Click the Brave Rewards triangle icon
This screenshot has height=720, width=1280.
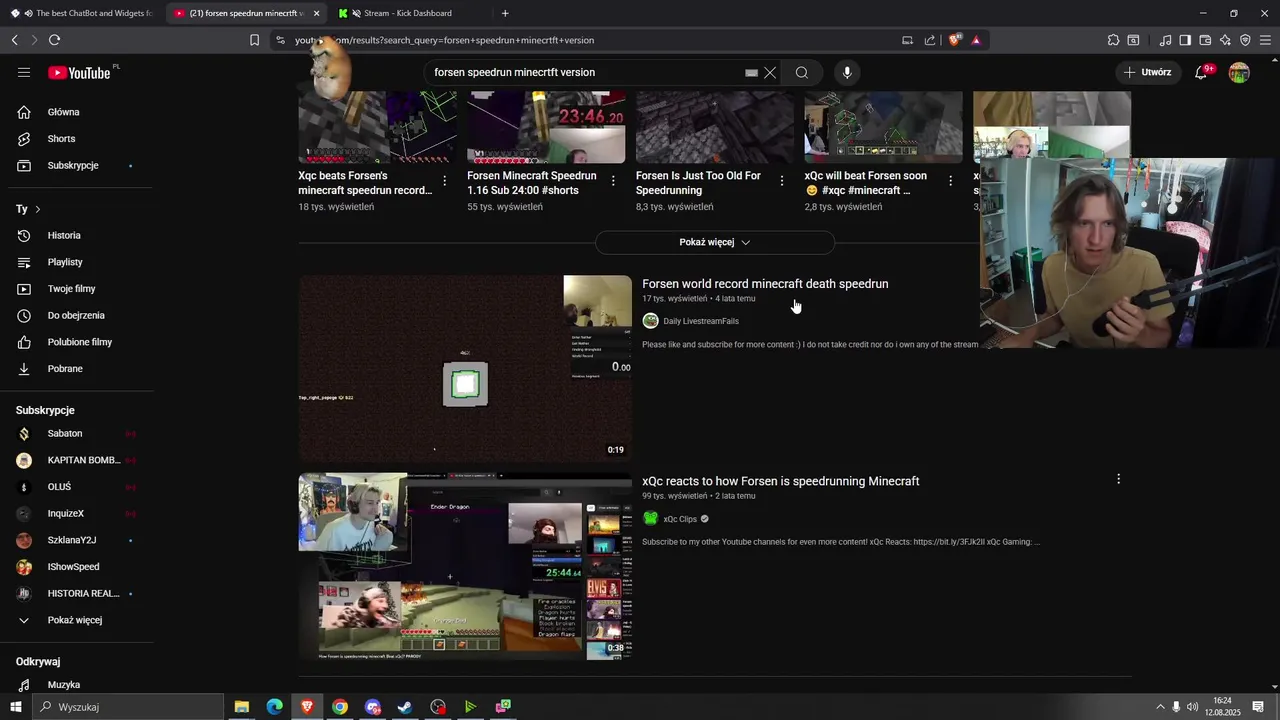tap(976, 40)
